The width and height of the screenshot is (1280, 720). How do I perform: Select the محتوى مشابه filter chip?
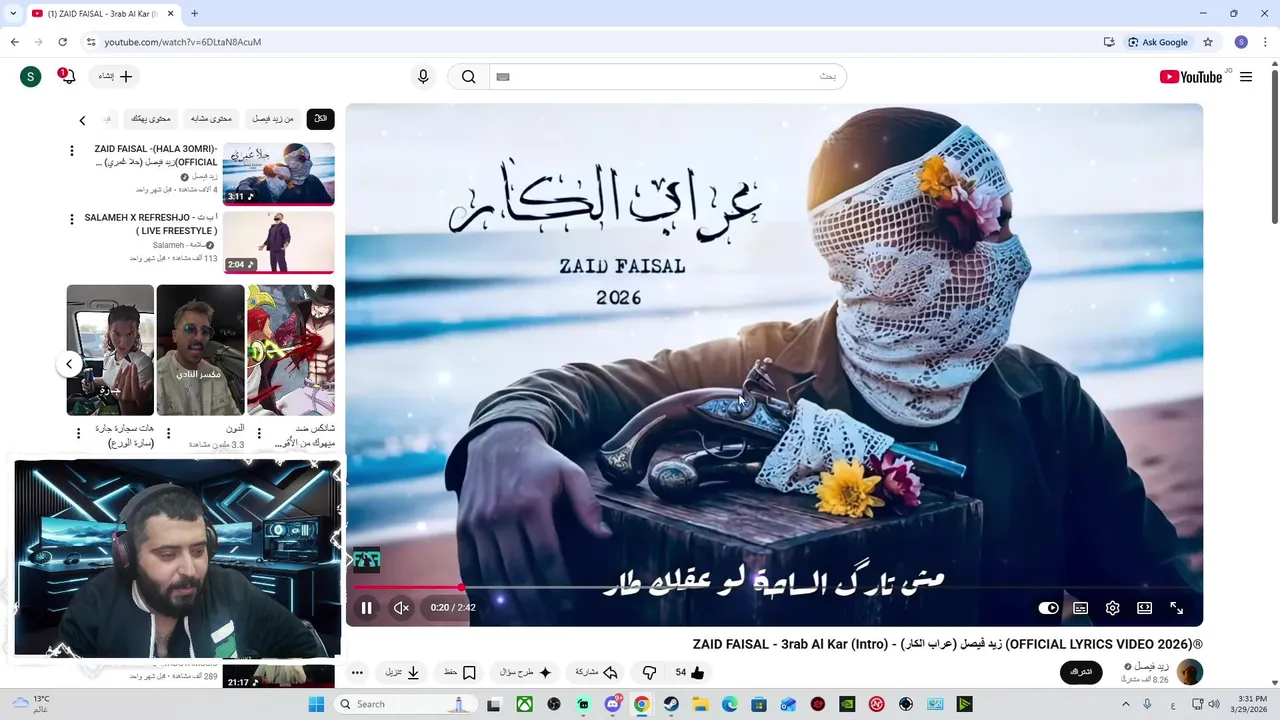coord(211,119)
